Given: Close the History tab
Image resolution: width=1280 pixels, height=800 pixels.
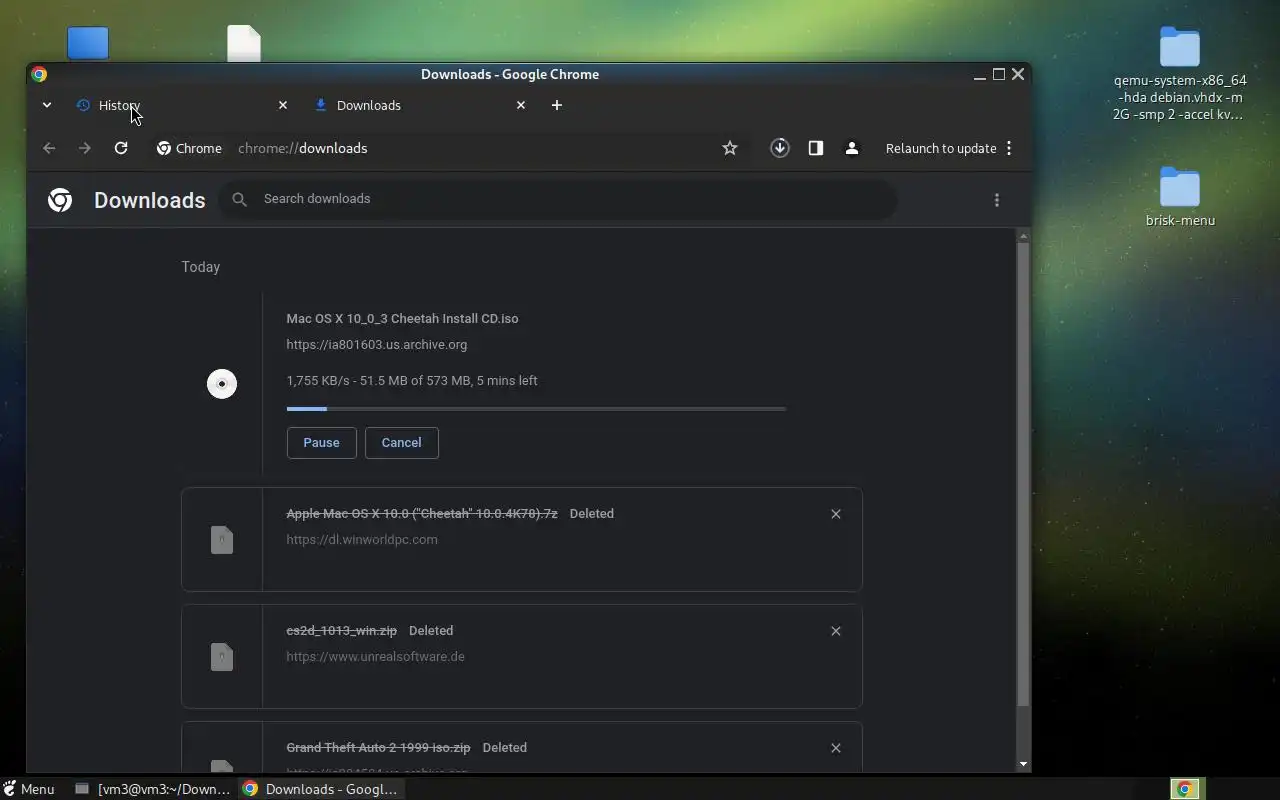Looking at the screenshot, I should point(282,105).
